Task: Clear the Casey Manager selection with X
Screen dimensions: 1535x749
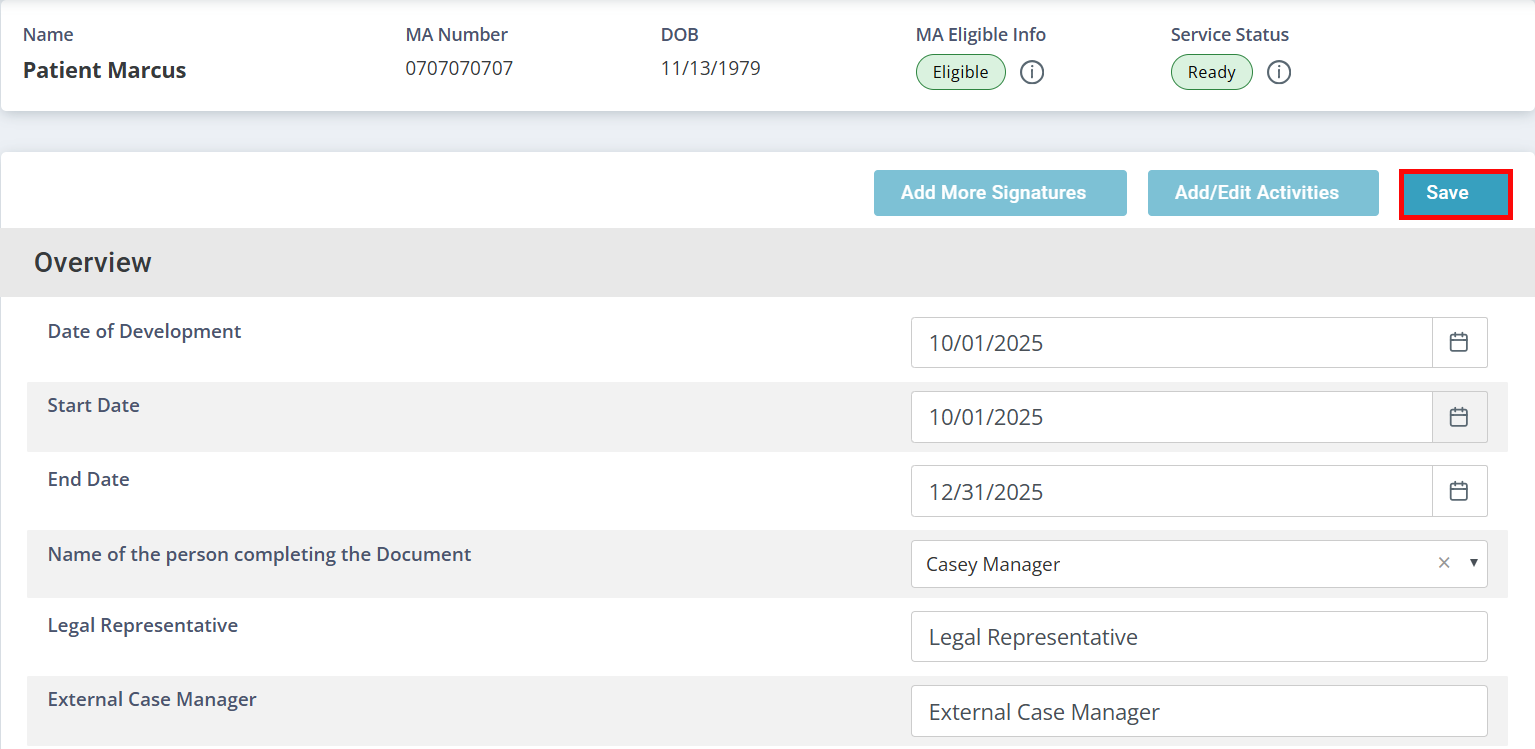Action: 1443,563
